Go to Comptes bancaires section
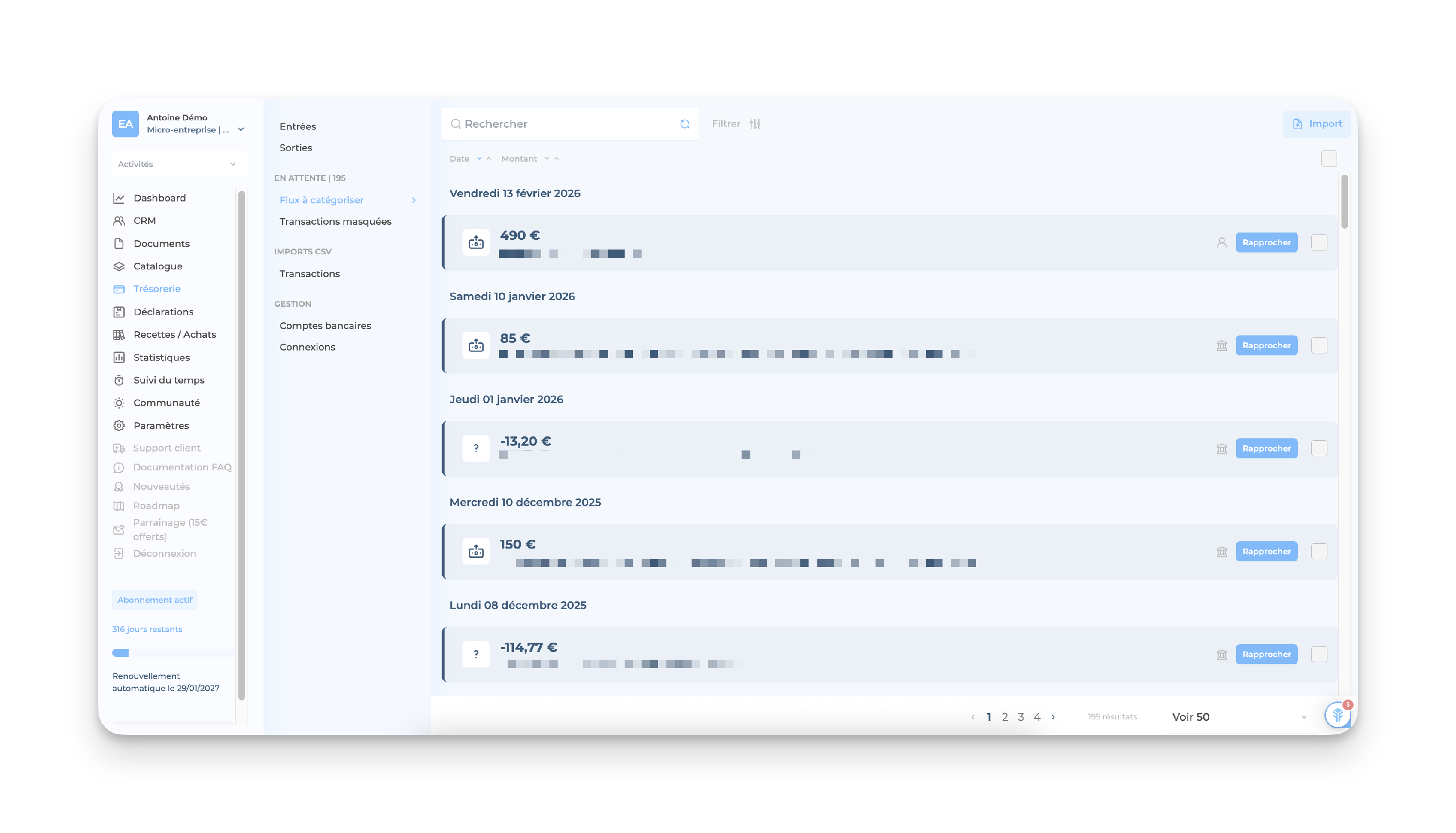This screenshot has height=833, width=1456. (x=325, y=326)
